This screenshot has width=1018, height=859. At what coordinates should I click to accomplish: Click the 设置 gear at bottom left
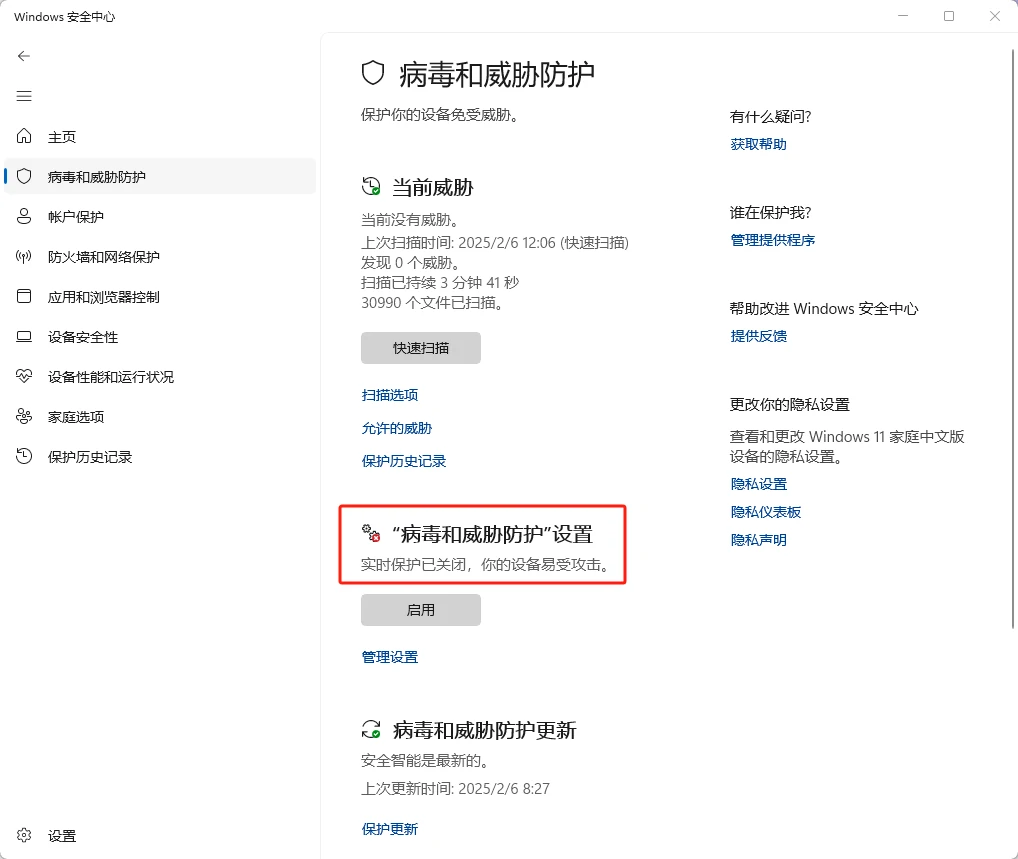[24, 835]
